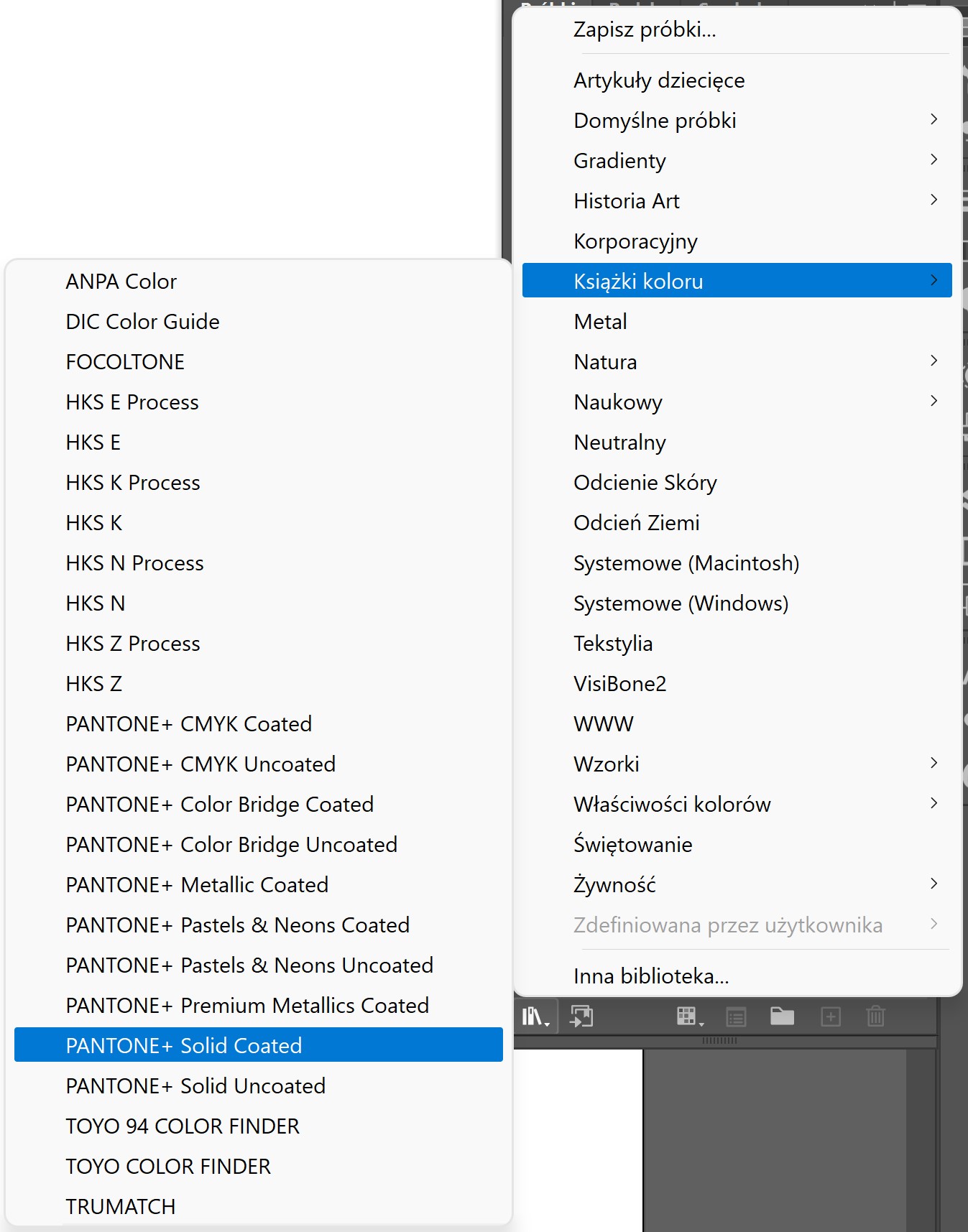The width and height of the screenshot is (968, 1232).
Task: Open HKS K Process book
Action: point(259,483)
